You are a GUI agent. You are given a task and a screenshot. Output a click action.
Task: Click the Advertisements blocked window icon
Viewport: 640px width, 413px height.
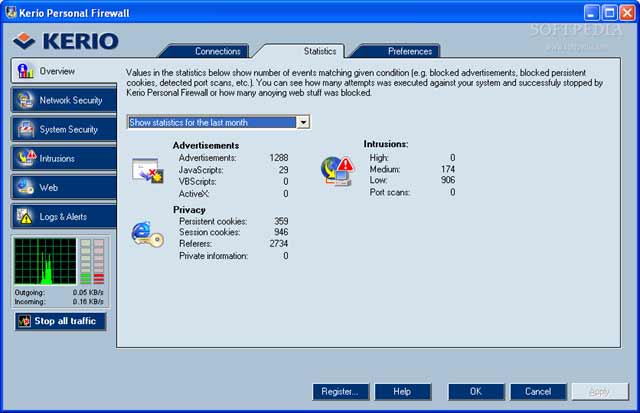pyautogui.click(x=147, y=171)
